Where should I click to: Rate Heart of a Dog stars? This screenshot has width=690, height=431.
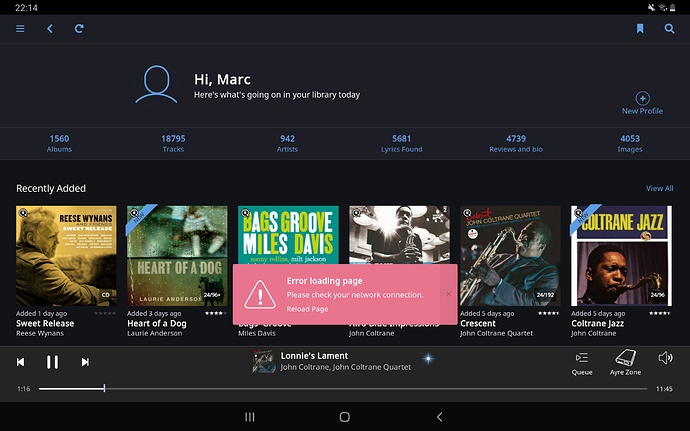216,313
